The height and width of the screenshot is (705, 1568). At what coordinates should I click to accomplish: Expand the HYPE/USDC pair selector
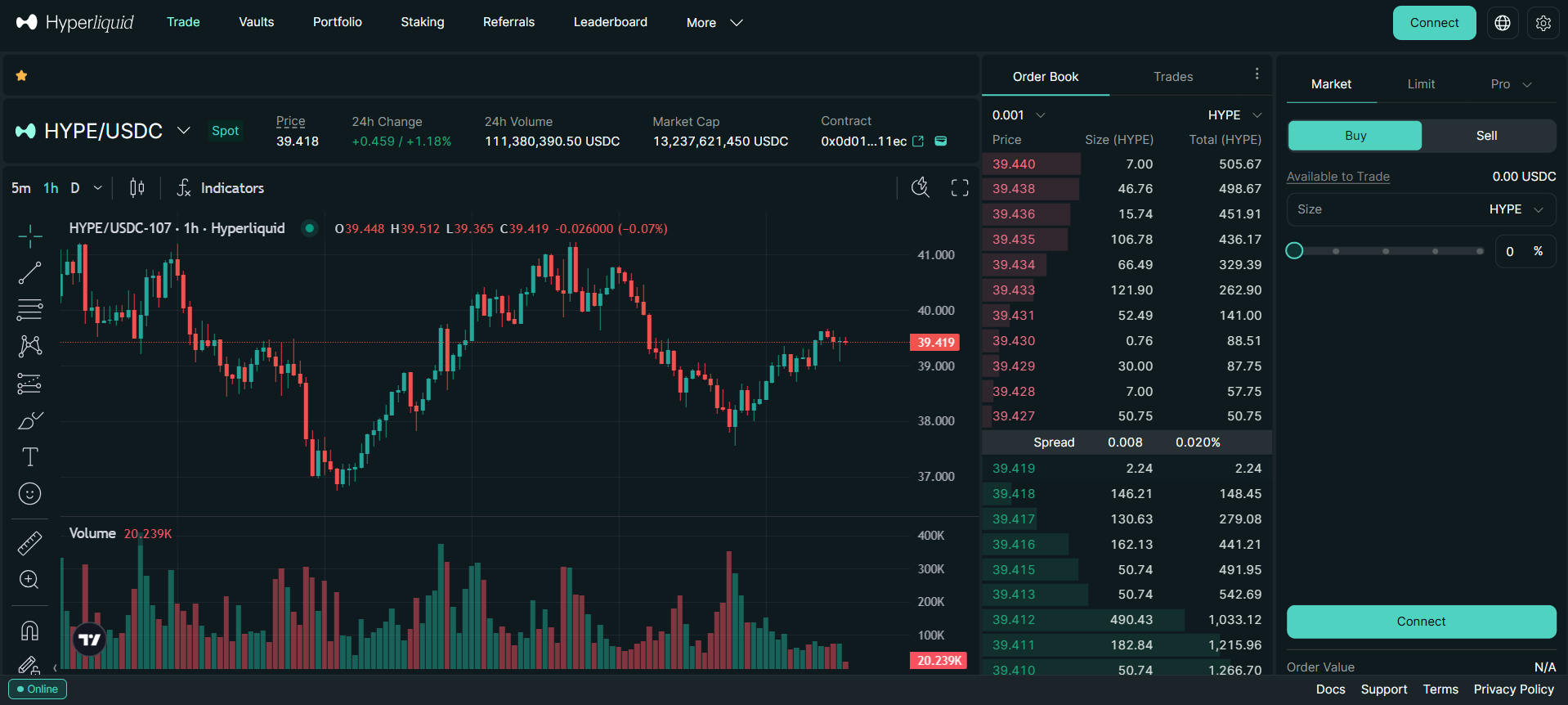[x=184, y=131]
